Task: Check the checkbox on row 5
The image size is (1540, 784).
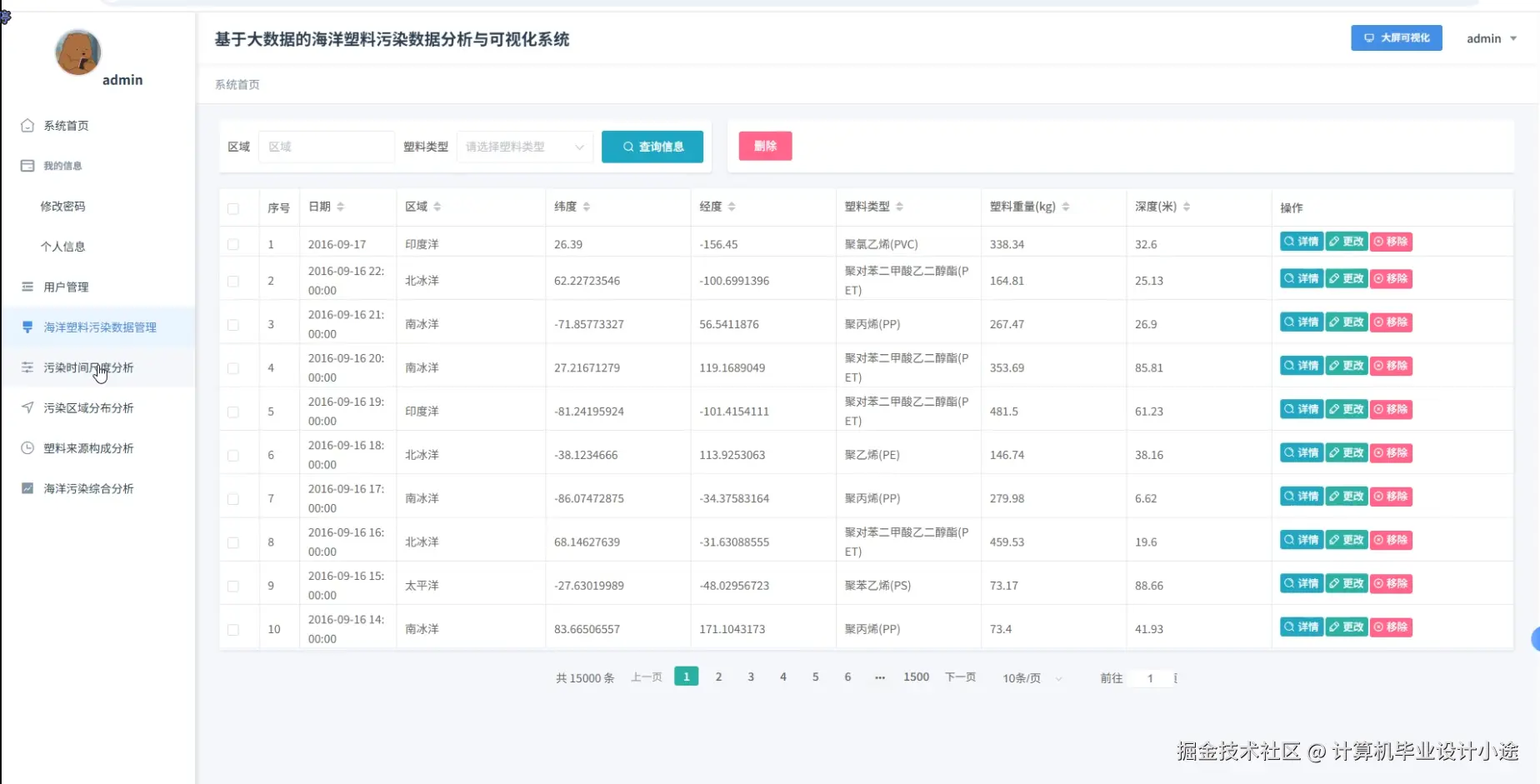Action: tap(233, 412)
